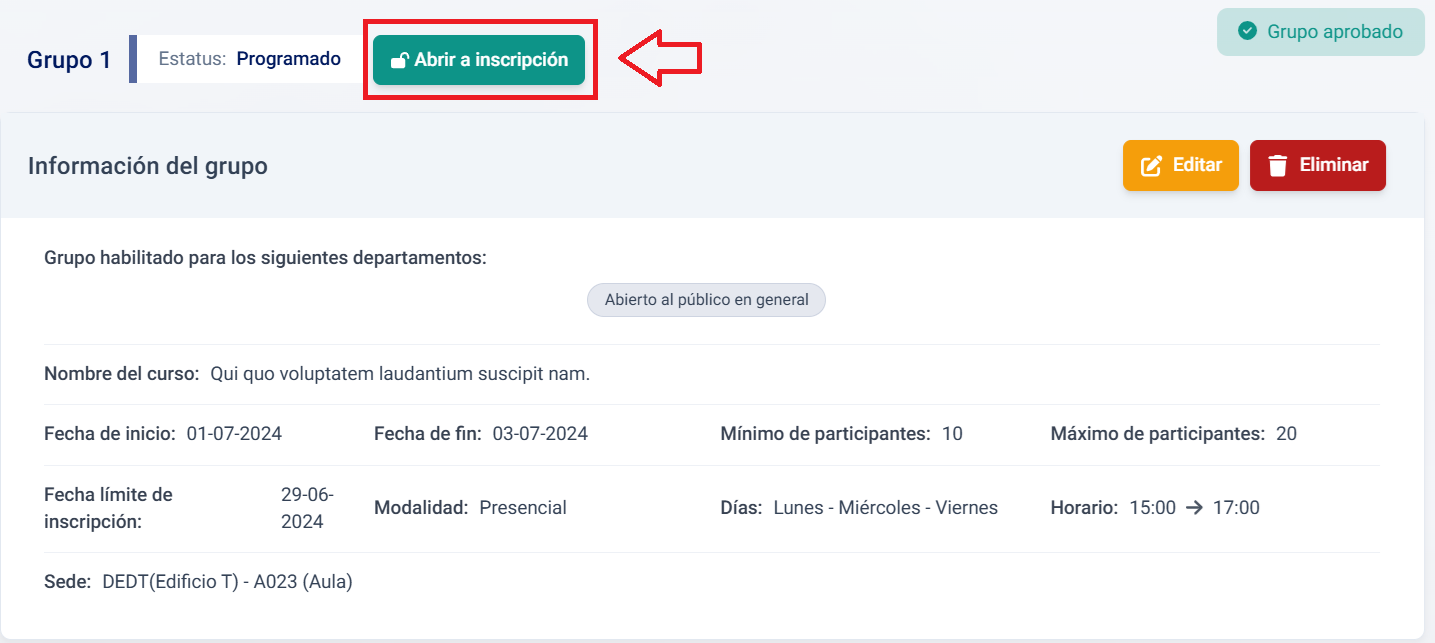Select the Abierto al público en general chip
Screen dimensions: 1435x643
[x=706, y=300]
